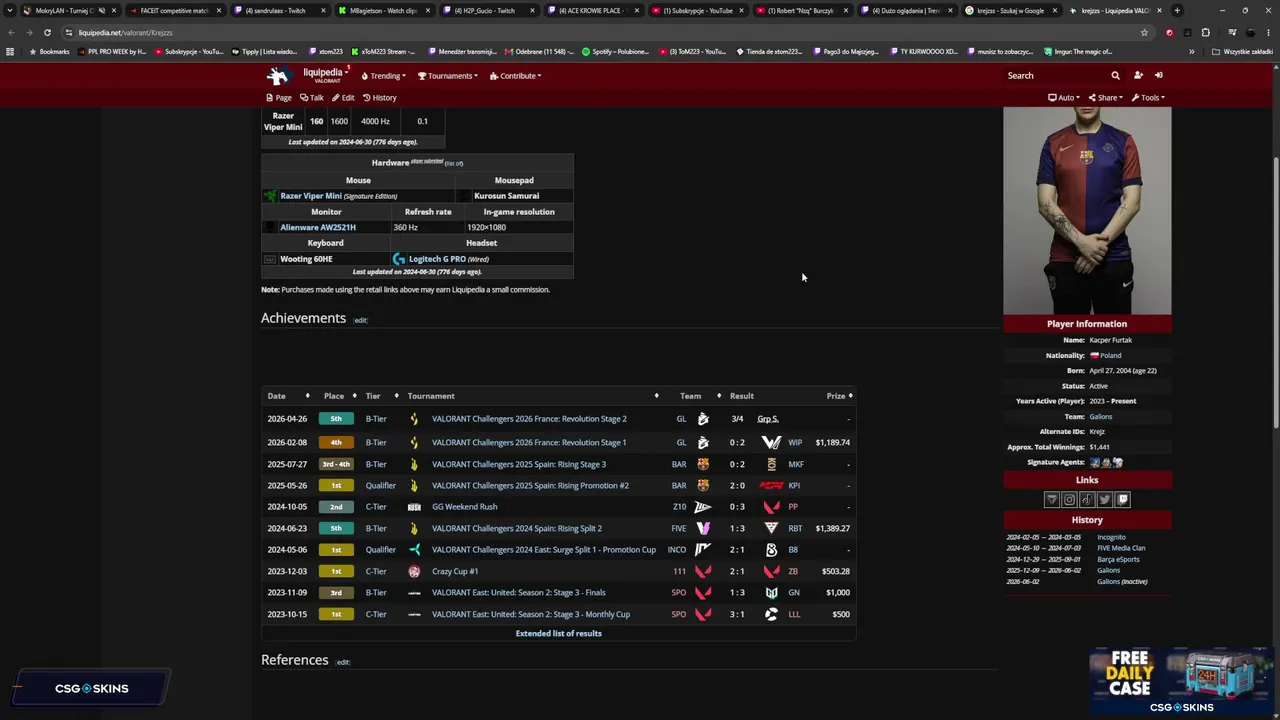This screenshot has width=1280, height=720.
Task: Open the Twitter link icon
Action: (x=1105, y=500)
